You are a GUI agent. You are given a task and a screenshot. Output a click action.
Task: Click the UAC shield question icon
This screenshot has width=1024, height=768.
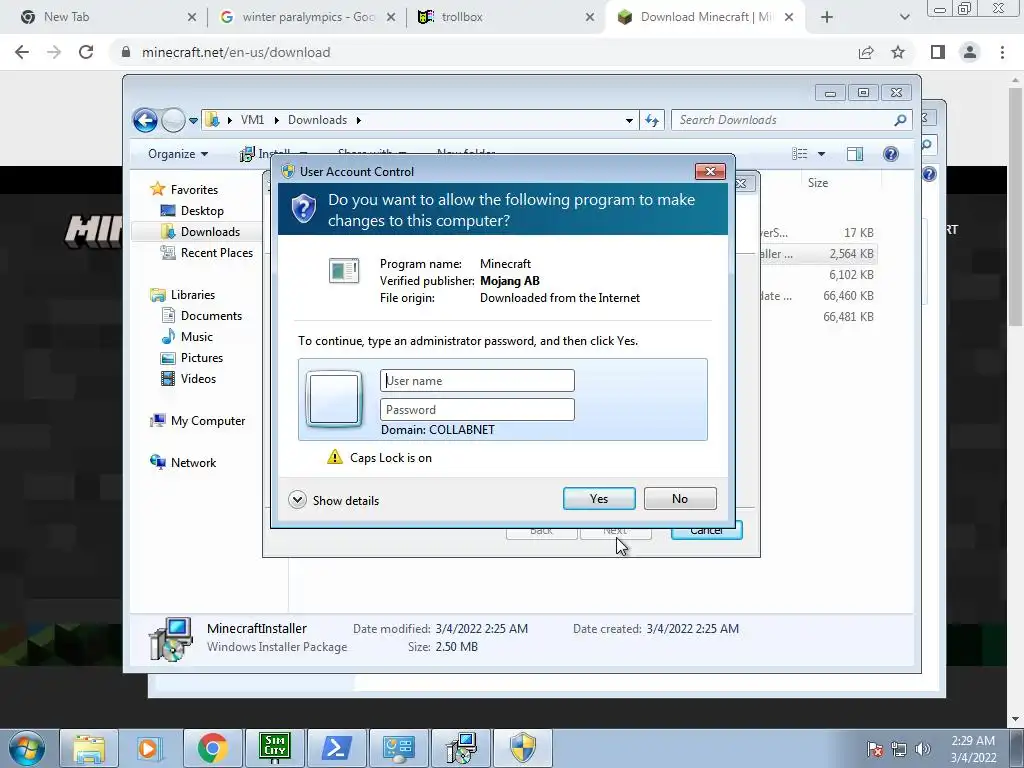304,210
